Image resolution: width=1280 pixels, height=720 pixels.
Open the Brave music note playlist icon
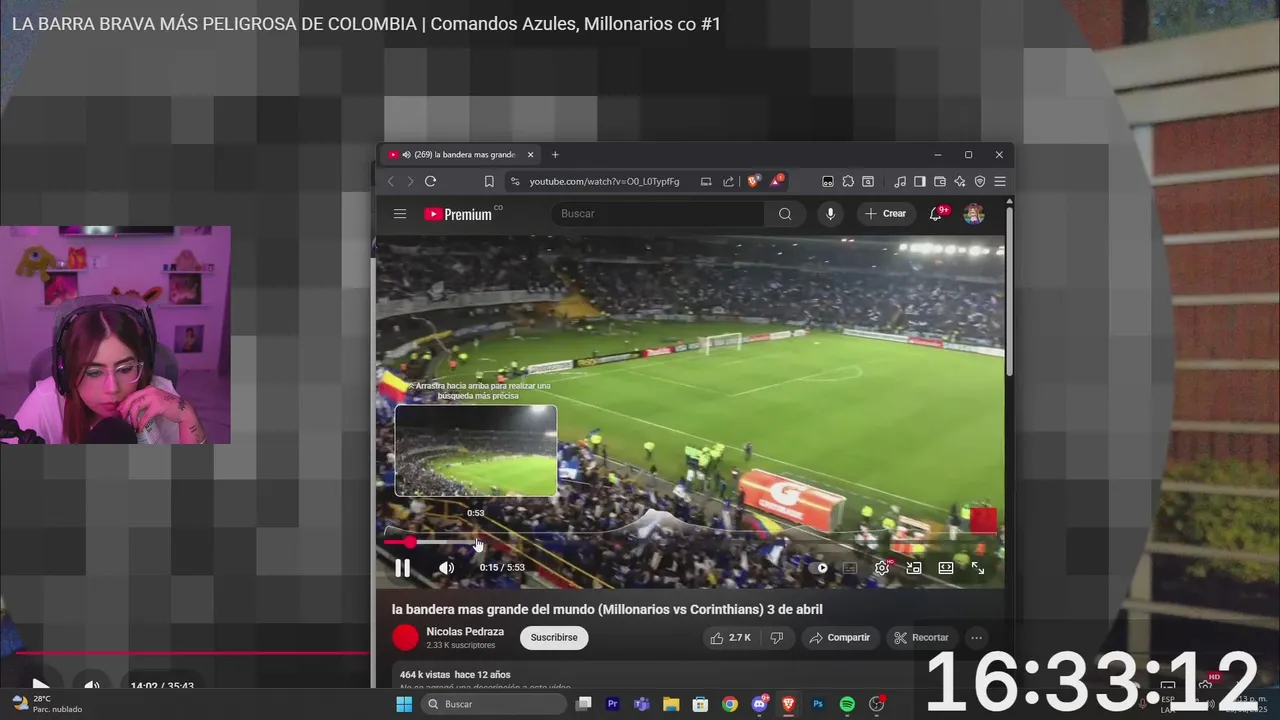pos(900,181)
